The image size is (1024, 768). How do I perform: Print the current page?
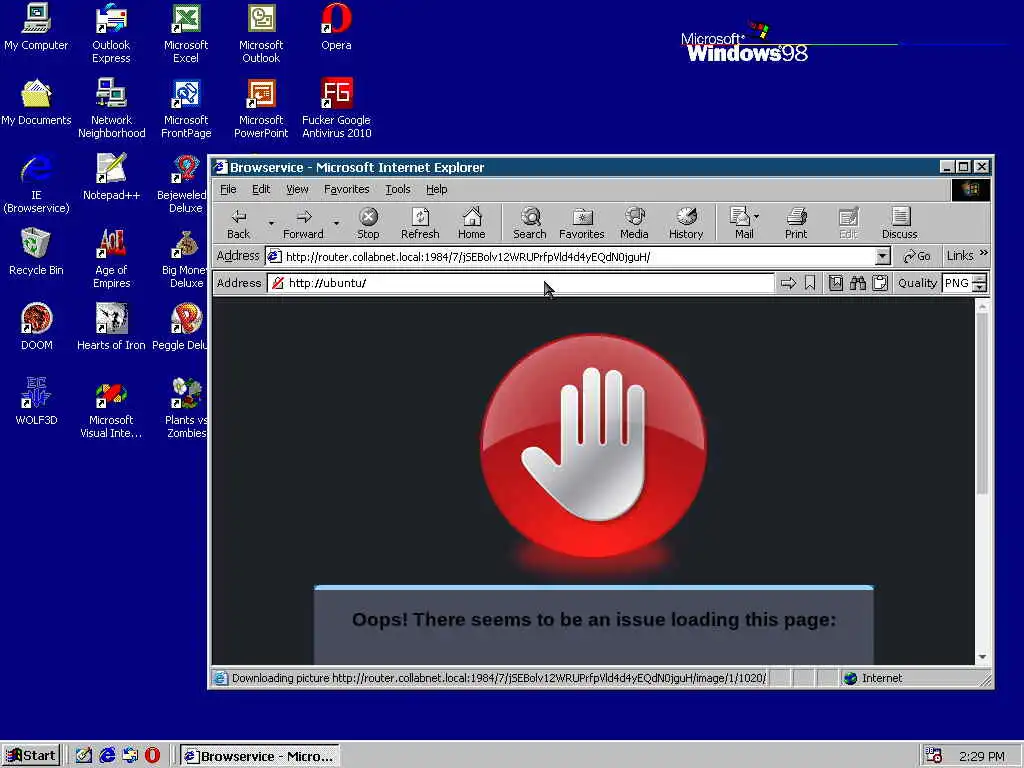[x=796, y=223]
